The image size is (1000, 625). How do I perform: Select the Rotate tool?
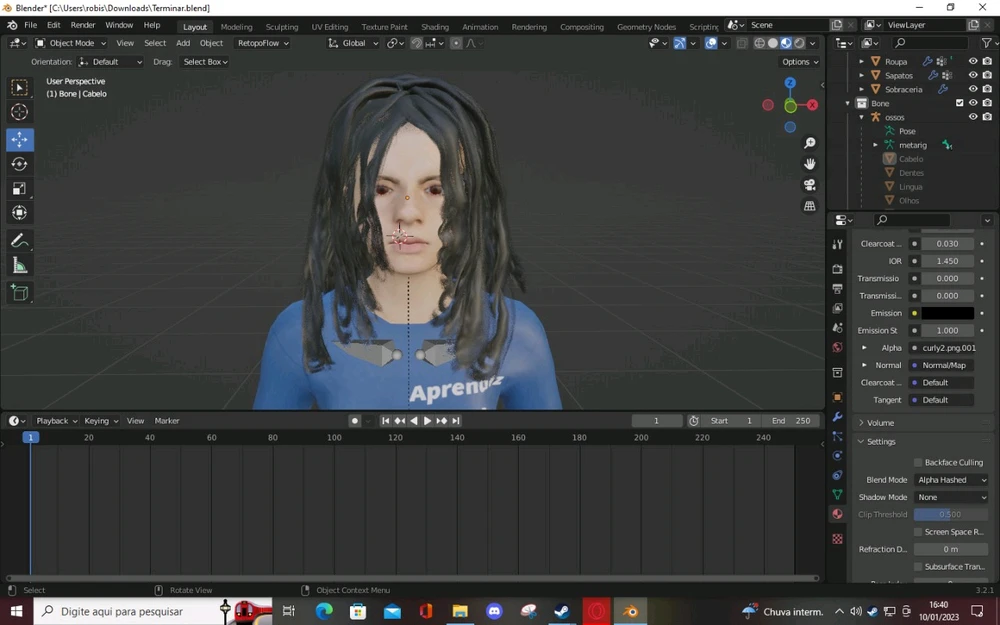tap(19, 164)
